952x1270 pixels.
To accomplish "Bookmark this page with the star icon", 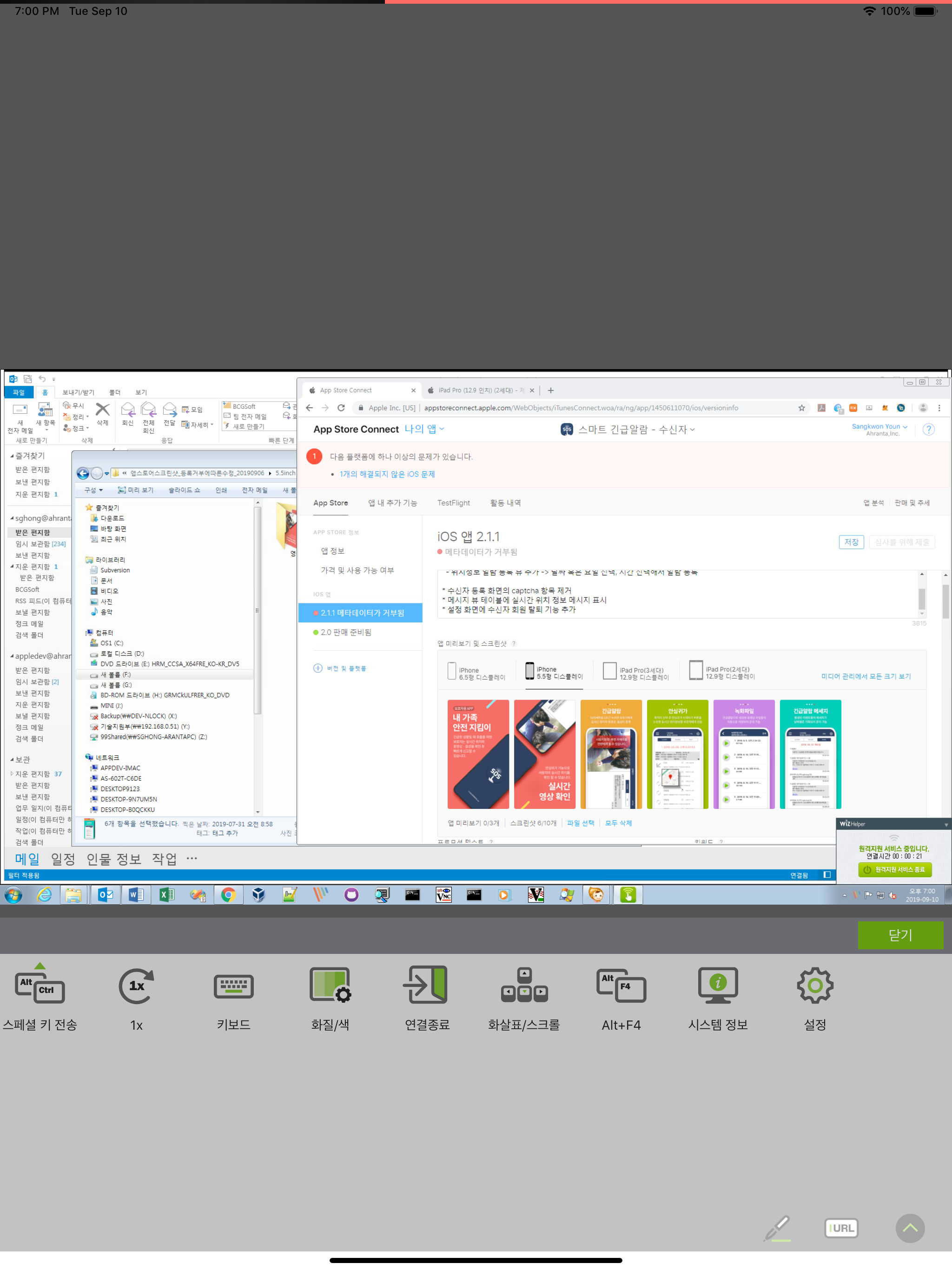I will 801,408.
